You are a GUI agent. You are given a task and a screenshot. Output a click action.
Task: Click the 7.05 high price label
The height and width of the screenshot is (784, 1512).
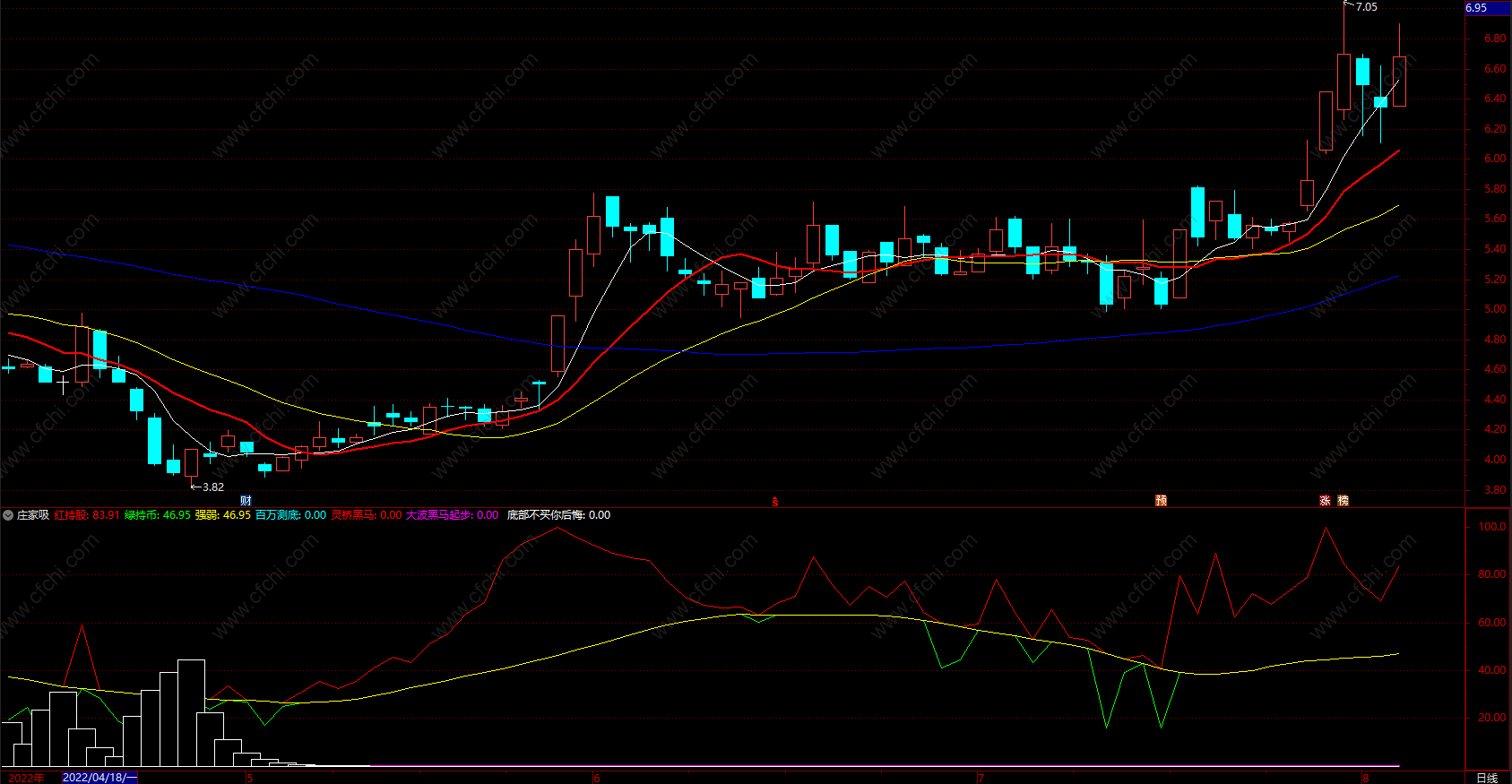(x=1366, y=7)
